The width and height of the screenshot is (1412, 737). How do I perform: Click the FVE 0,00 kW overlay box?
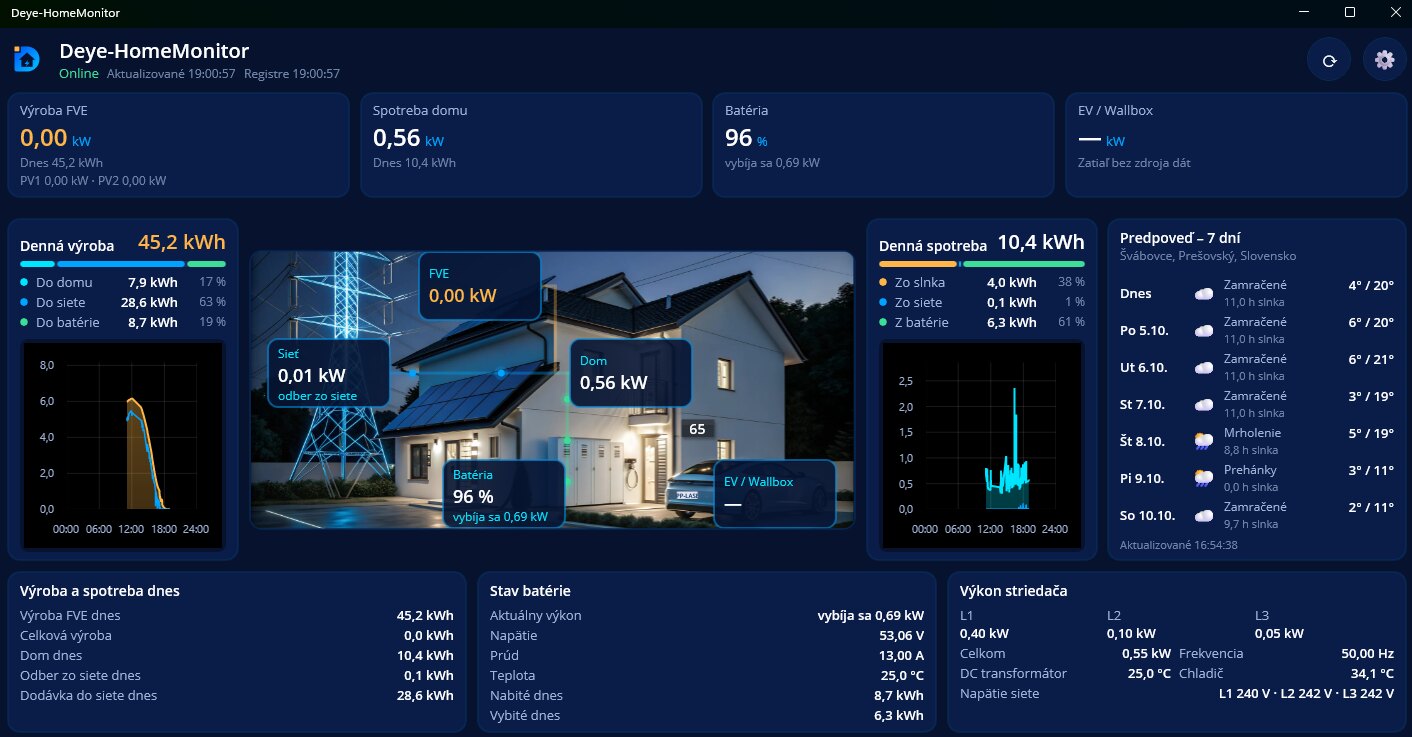[x=479, y=286]
